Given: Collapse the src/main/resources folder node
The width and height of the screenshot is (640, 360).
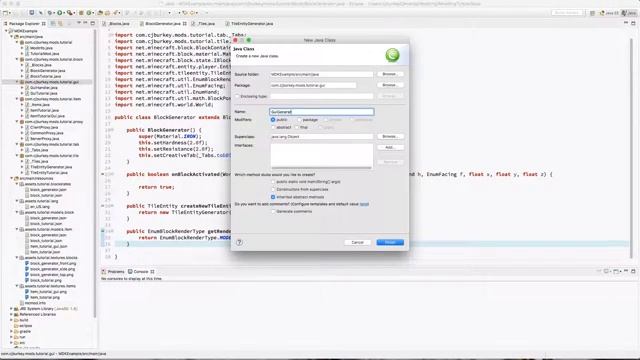Looking at the screenshot, I should [x=11, y=178].
